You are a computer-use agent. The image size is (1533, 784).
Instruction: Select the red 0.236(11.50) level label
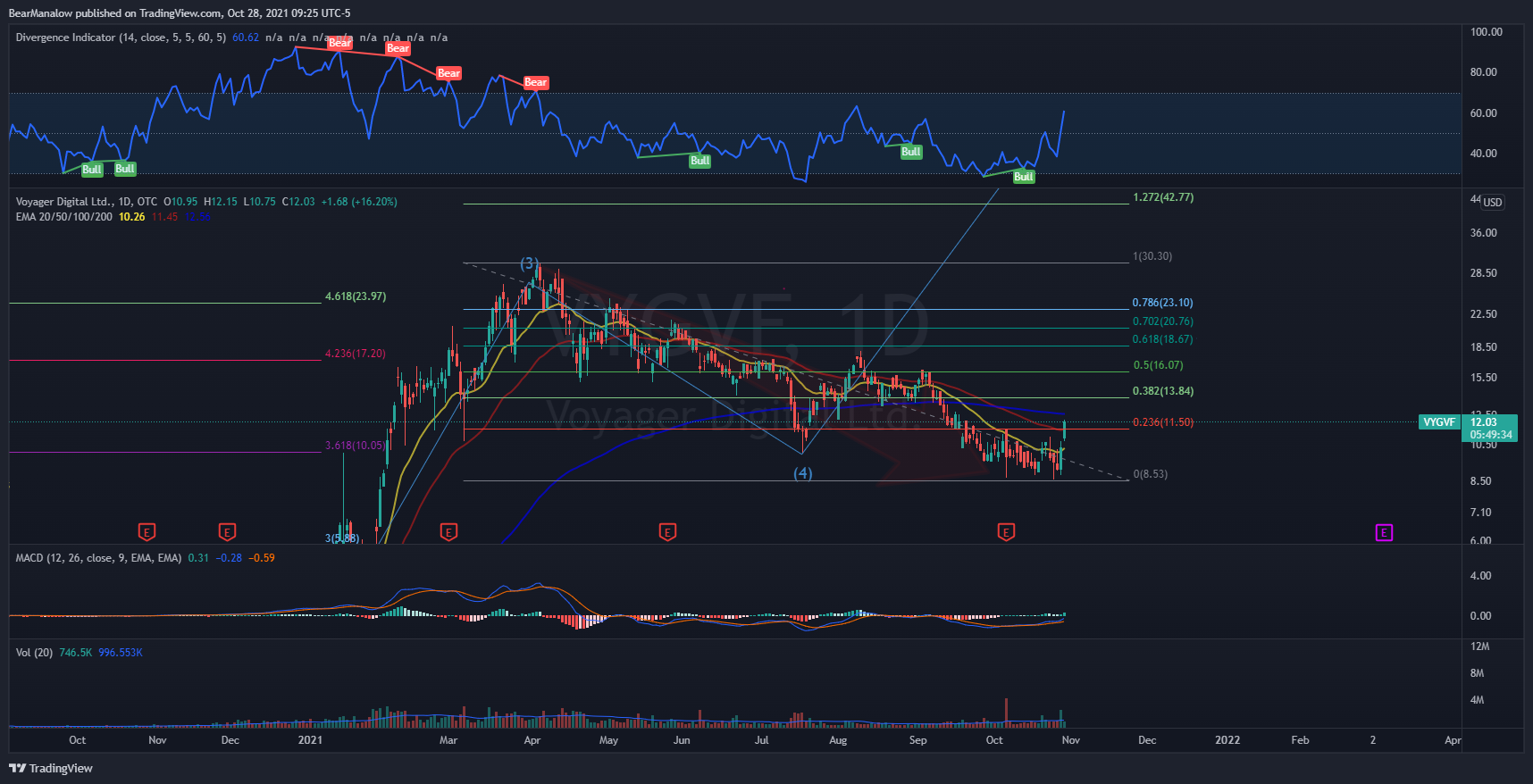(1163, 422)
